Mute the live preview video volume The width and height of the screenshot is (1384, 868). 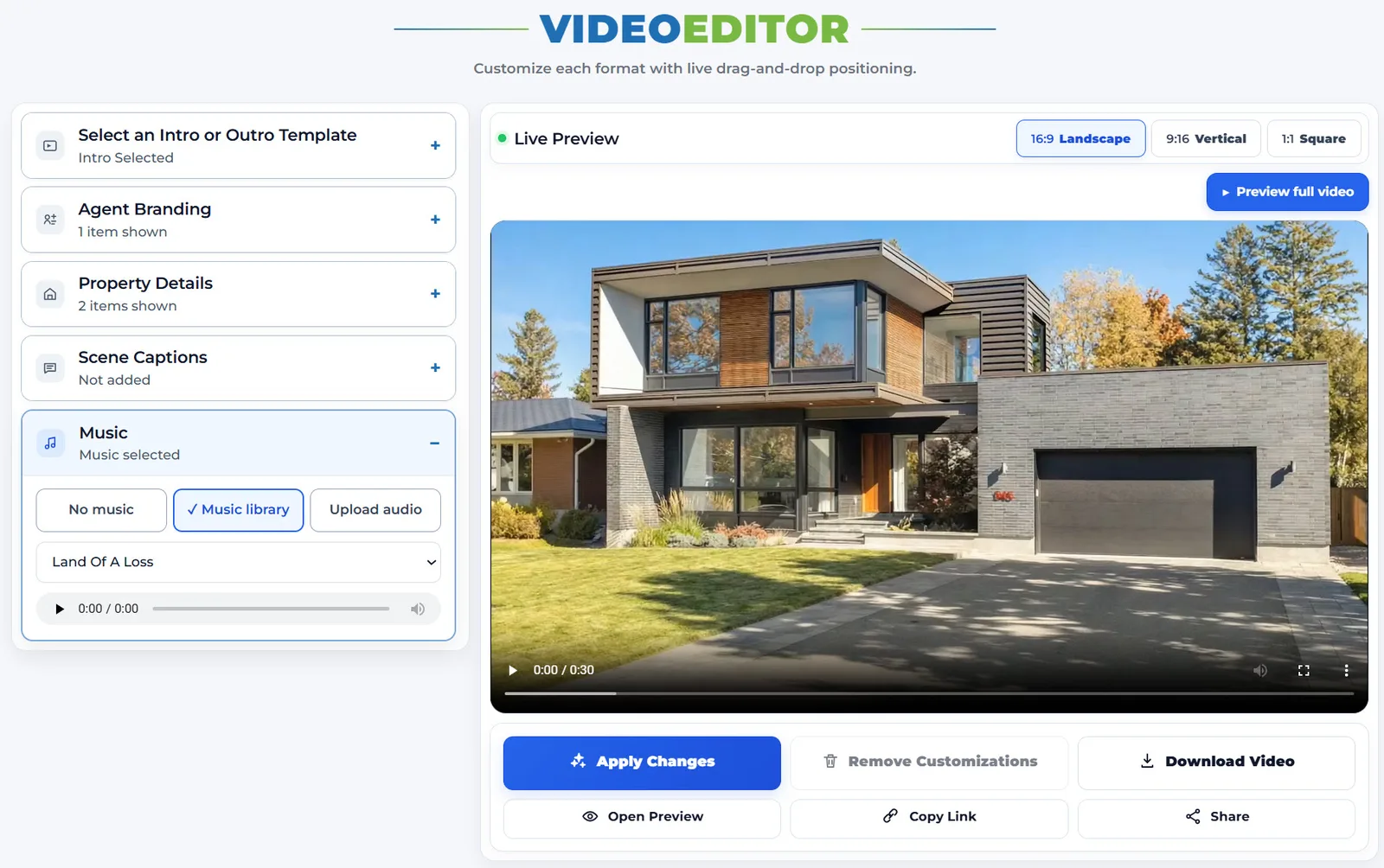(x=1260, y=670)
